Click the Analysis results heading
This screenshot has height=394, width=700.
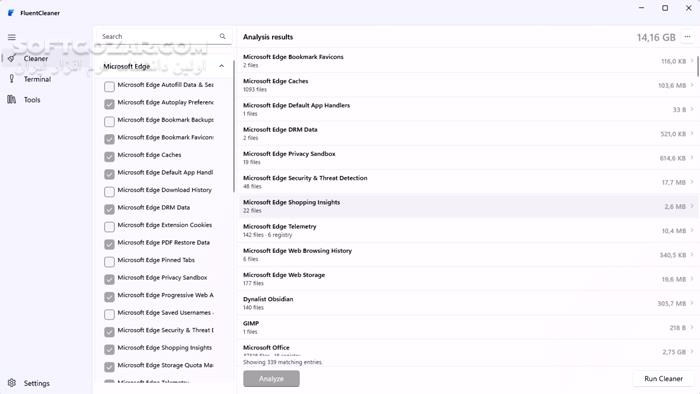pos(268,37)
